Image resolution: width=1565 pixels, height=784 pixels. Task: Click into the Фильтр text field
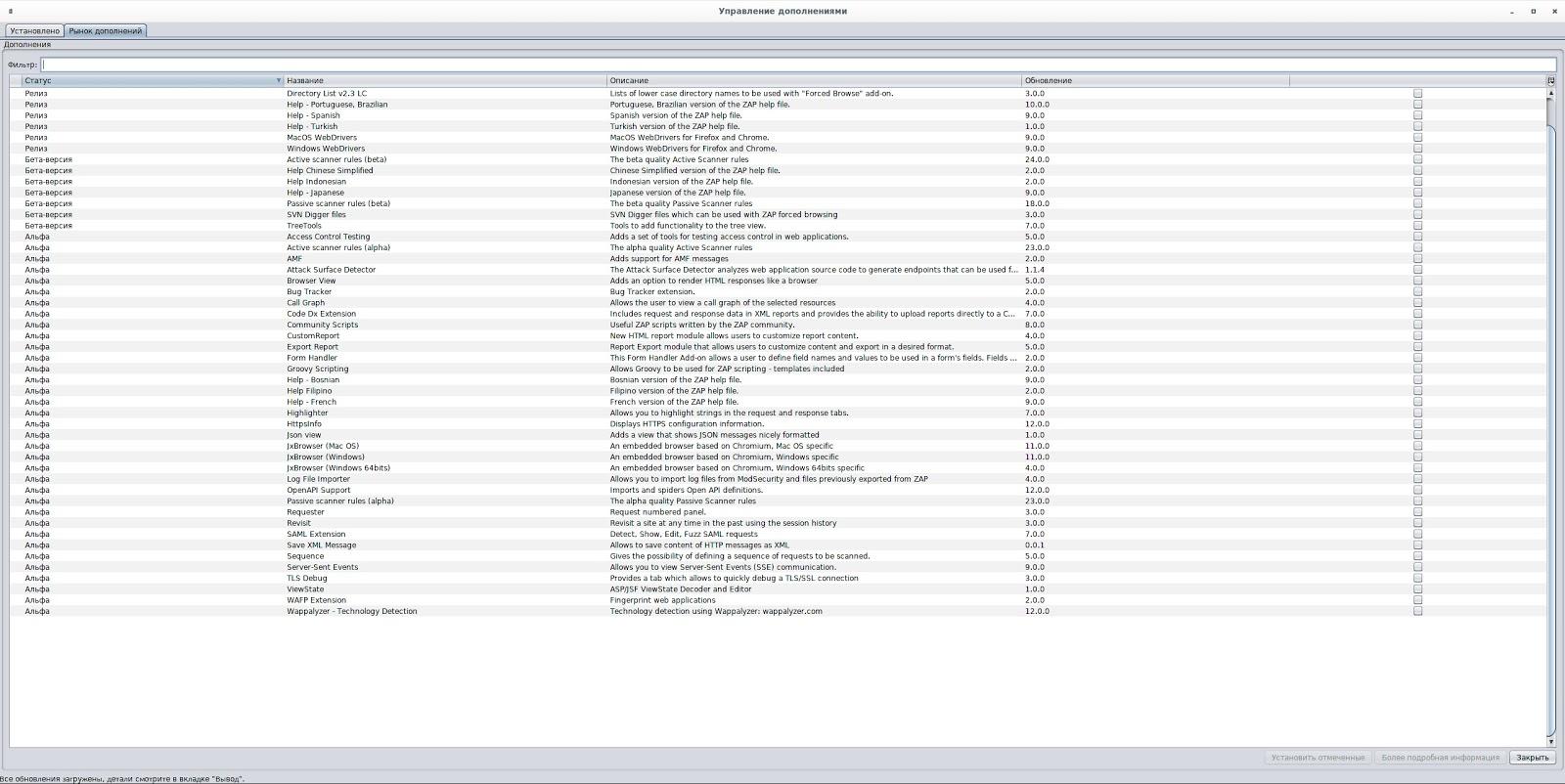(798, 65)
